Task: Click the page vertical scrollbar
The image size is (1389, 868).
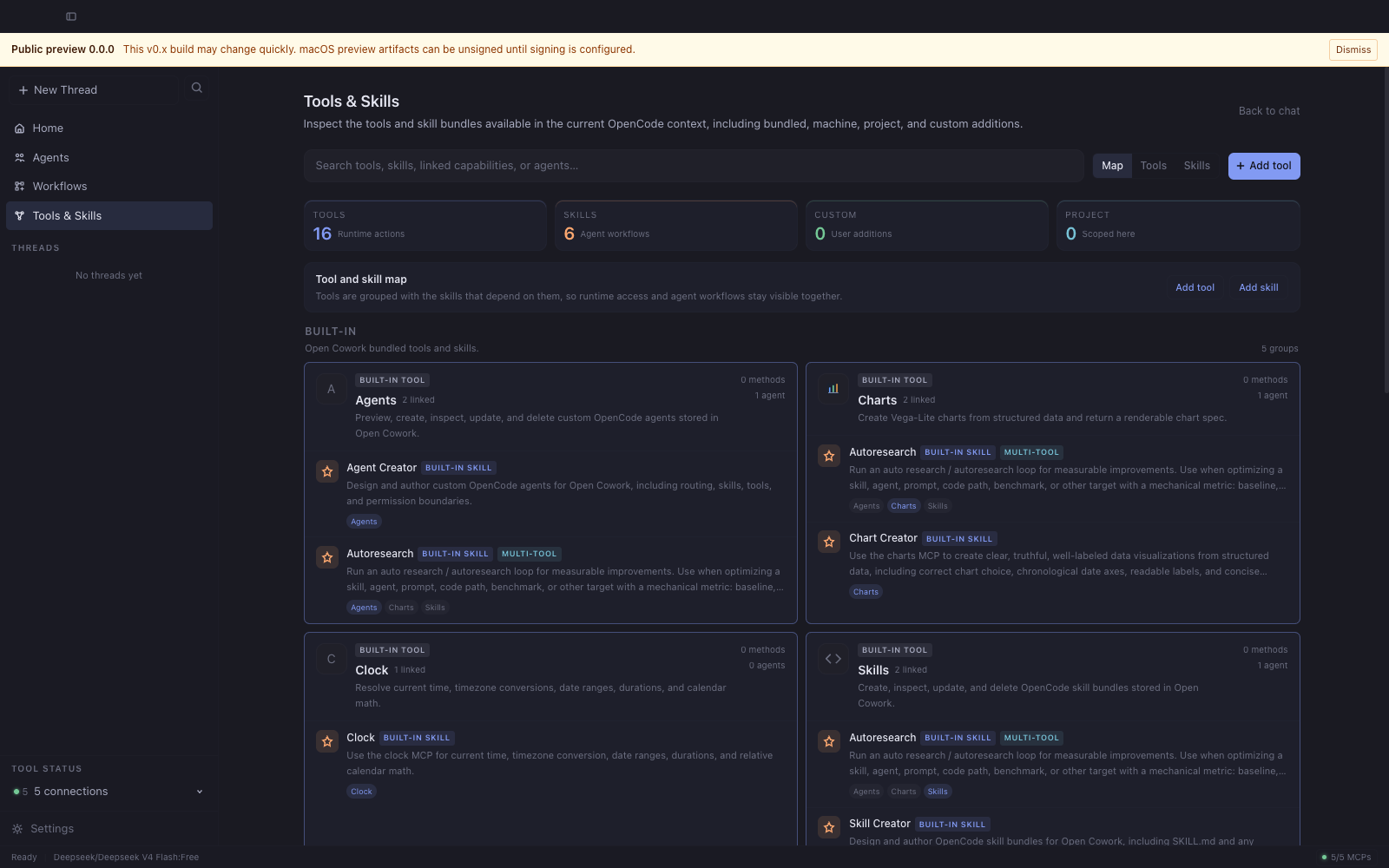Action: 1386,230
